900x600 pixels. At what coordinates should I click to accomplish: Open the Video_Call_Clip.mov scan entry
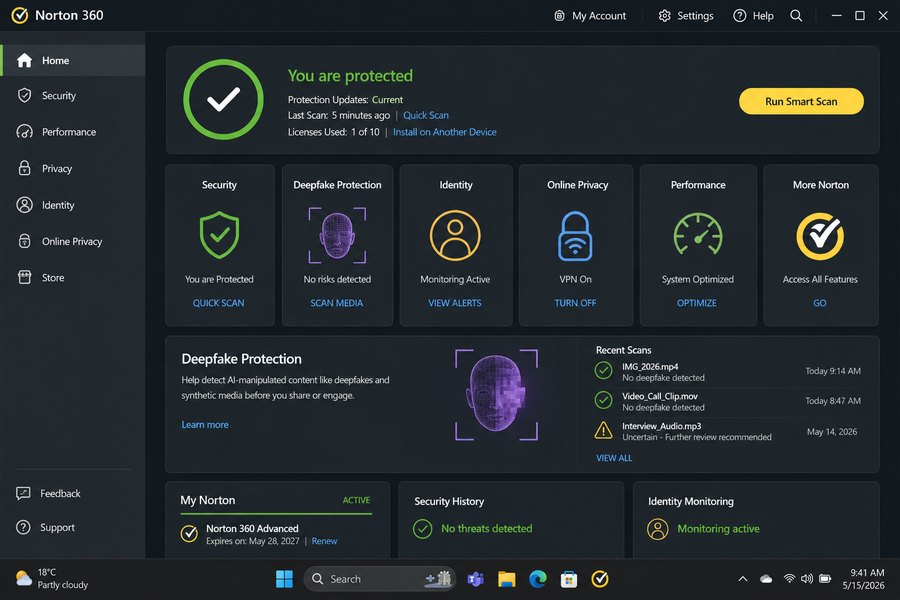728,401
